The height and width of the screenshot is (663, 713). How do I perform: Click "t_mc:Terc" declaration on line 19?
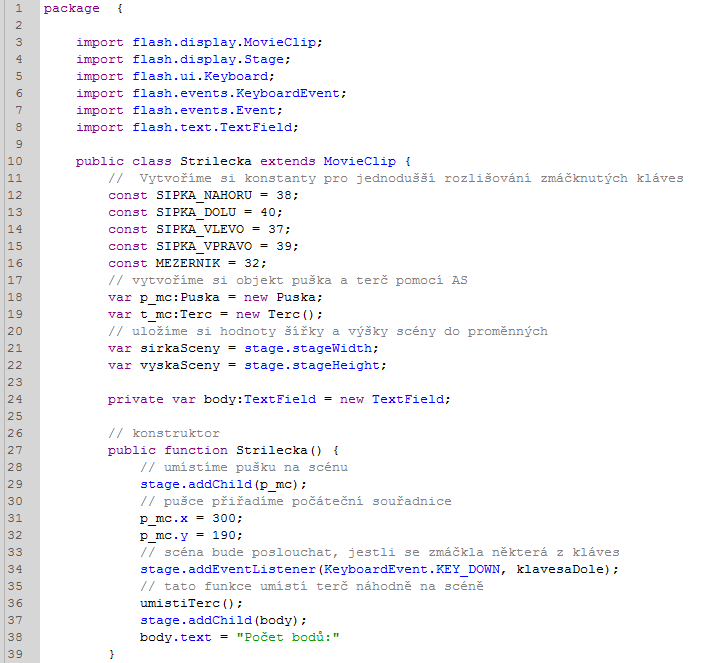176,315
